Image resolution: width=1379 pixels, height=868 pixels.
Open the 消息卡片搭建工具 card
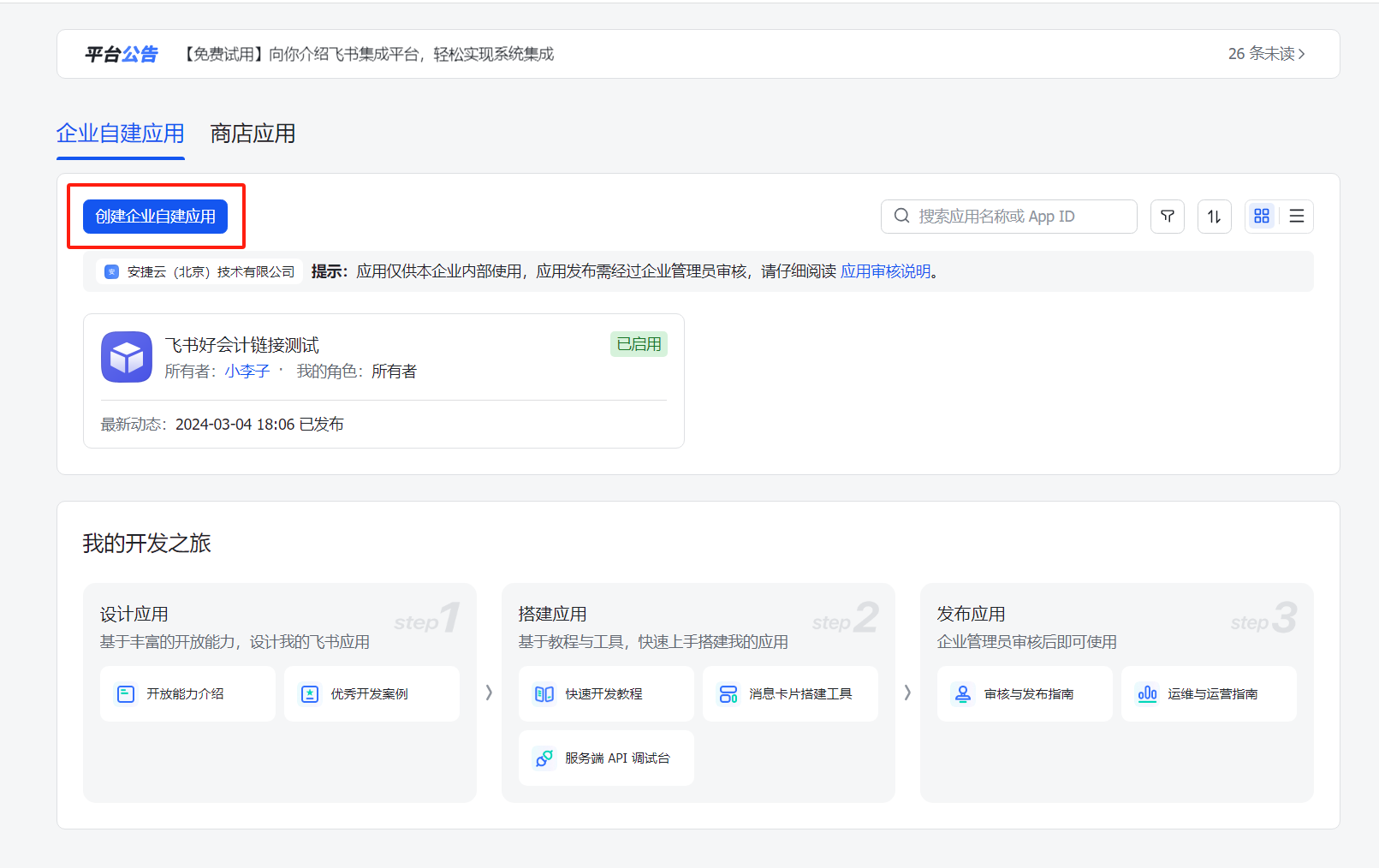790,693
